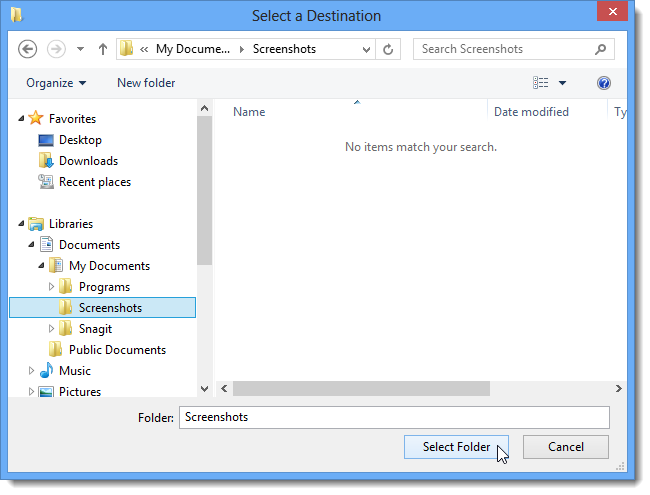Image resolution: width=650 pixels, height=495 pixels.
Task: Click the navigation pane vertical scrollbar thumb
Action: (x=204, y=190)
